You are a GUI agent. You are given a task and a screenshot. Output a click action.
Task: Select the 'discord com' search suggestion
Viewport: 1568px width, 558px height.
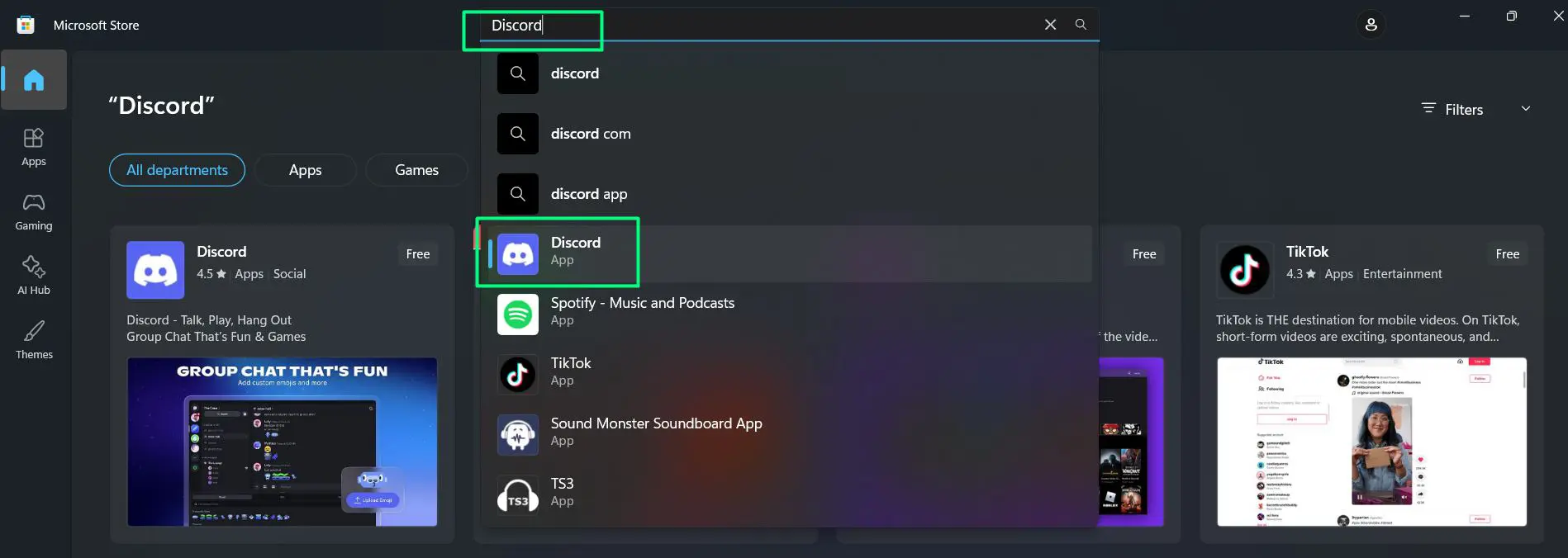coord(790,134)
